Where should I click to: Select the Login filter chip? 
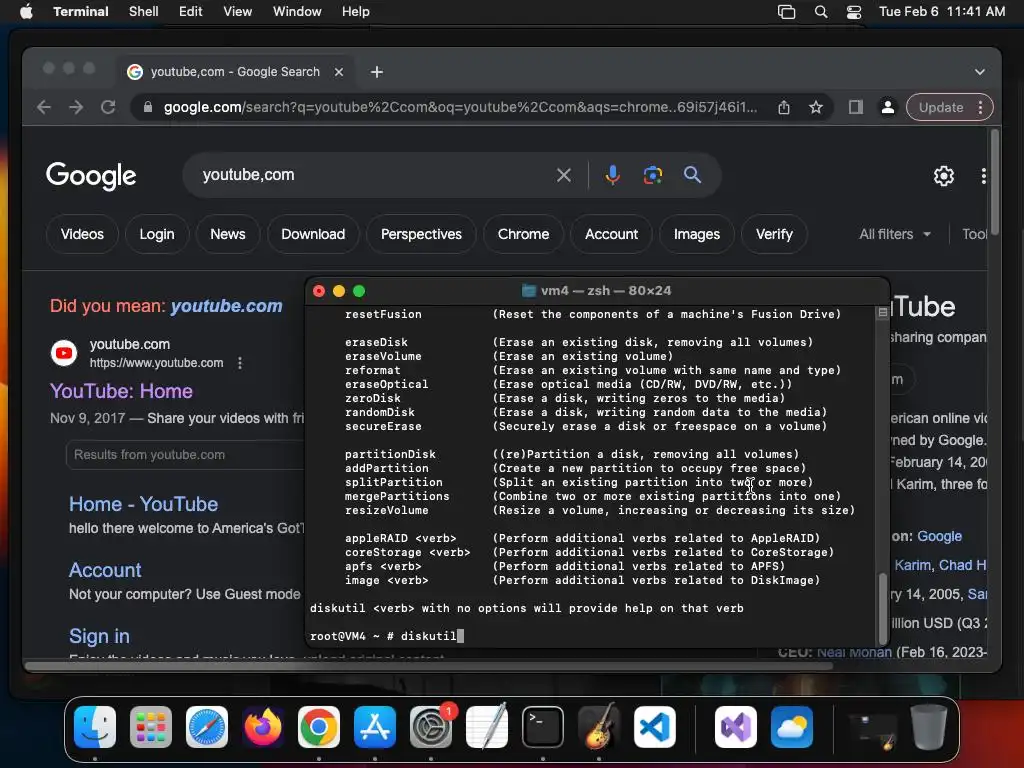(x=157, y=234)
